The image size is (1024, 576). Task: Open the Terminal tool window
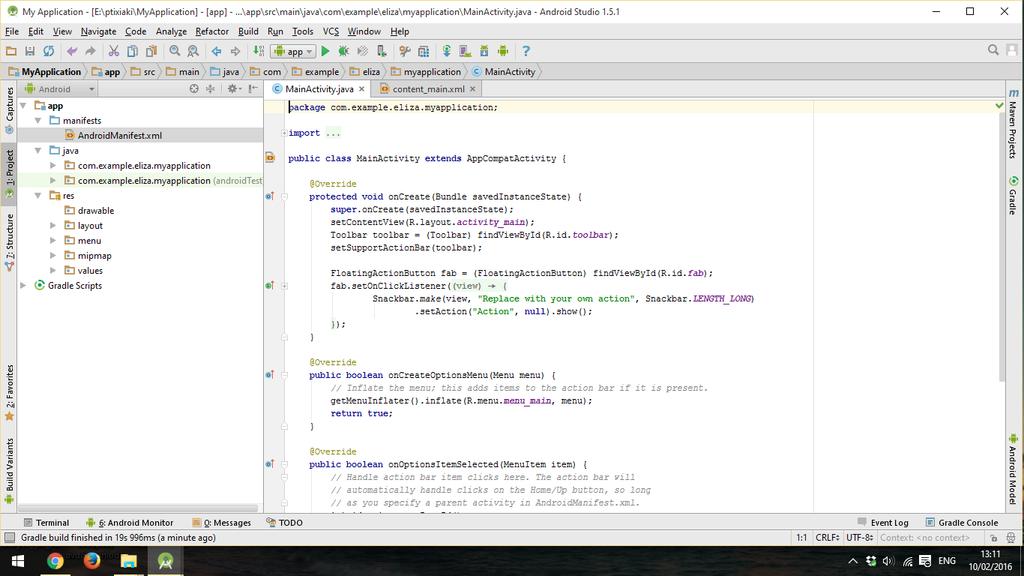click(x=46, y=522)
